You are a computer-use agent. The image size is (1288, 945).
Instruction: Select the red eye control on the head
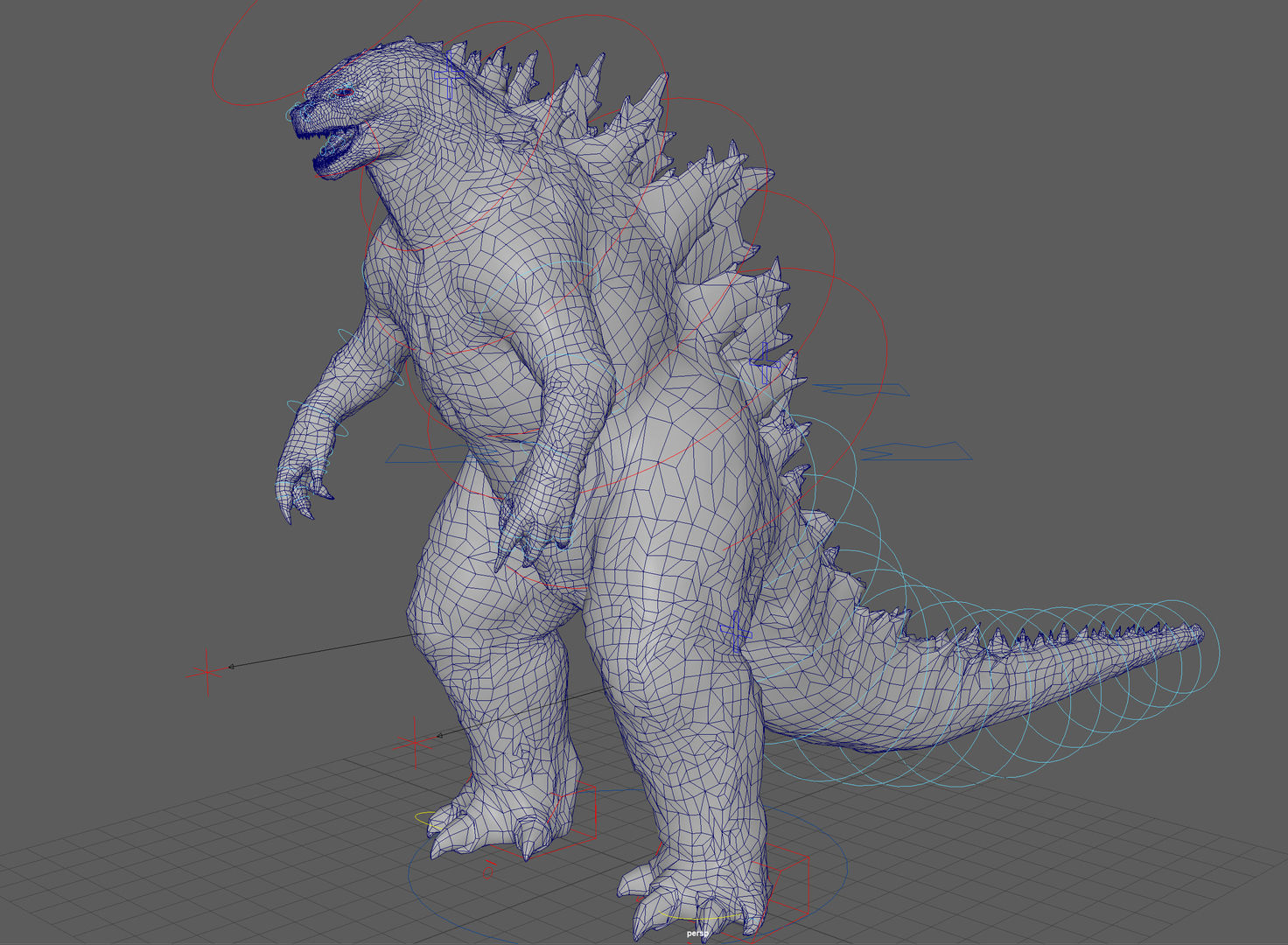click(345, 92)
